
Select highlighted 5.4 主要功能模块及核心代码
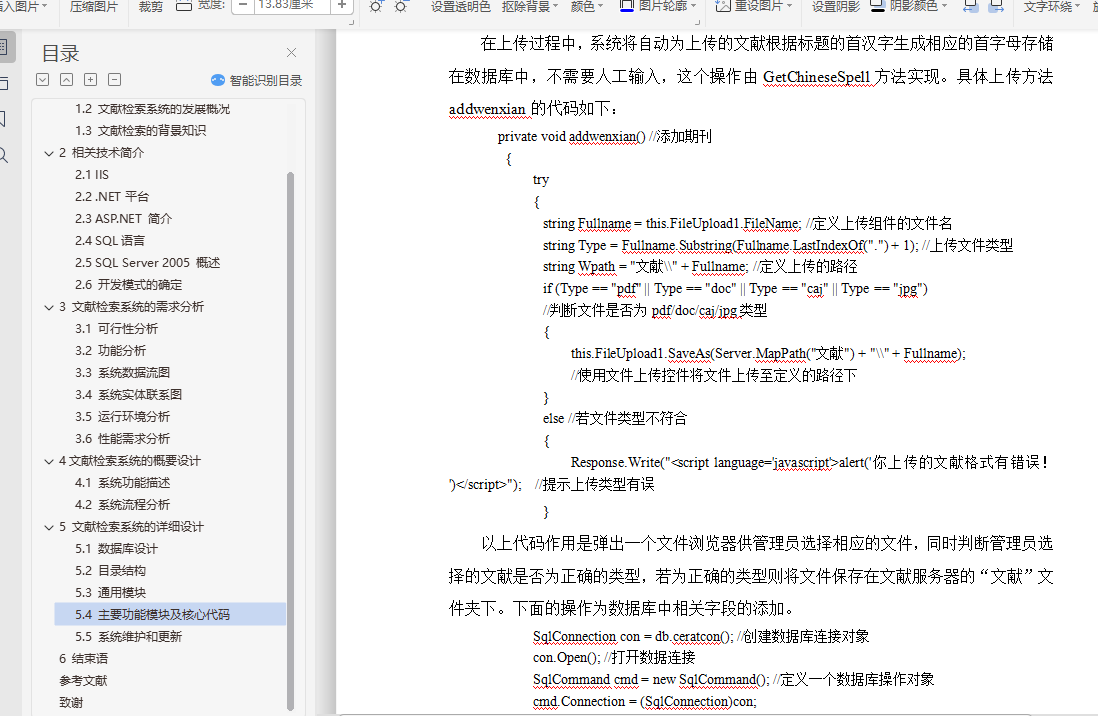[170, 614]
